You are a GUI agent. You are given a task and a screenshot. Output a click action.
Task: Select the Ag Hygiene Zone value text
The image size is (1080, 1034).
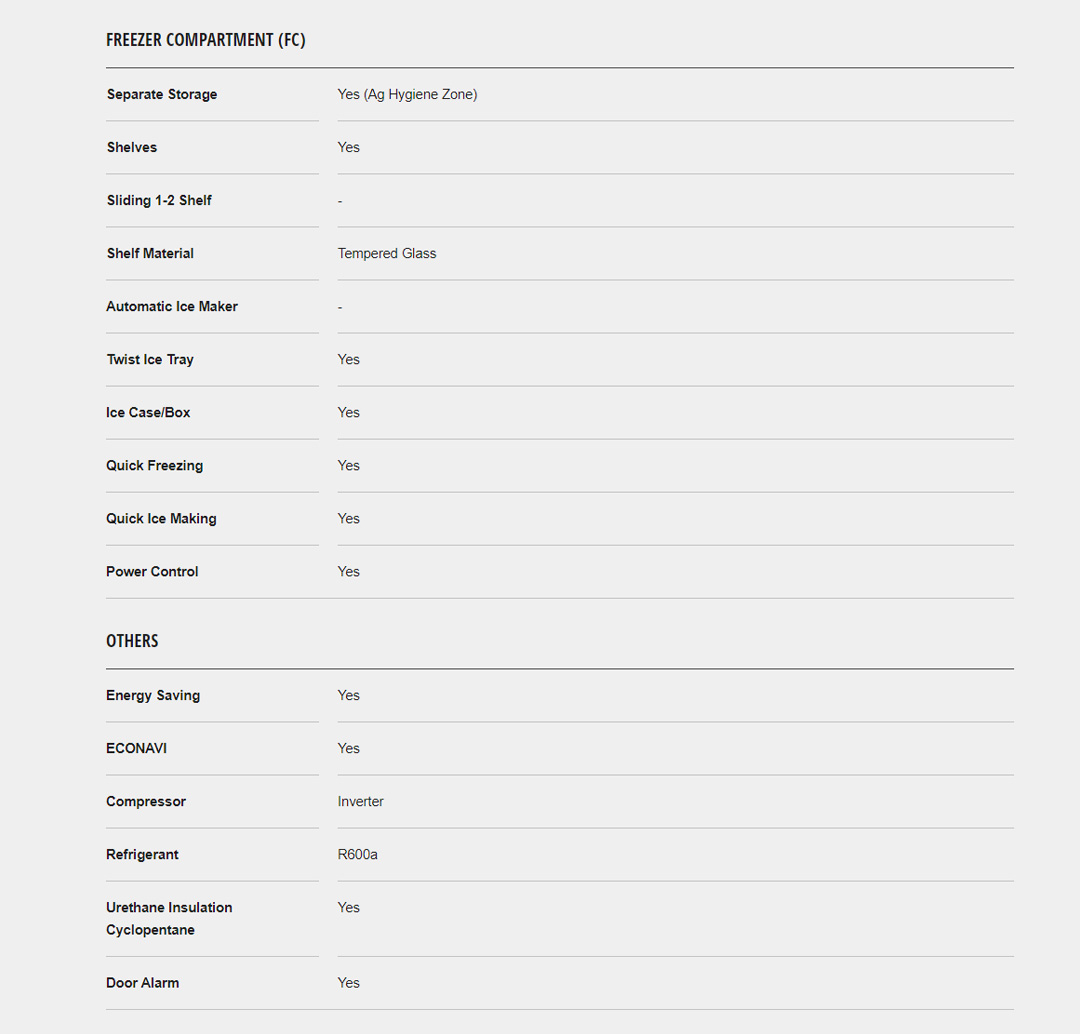coord(407,94)
